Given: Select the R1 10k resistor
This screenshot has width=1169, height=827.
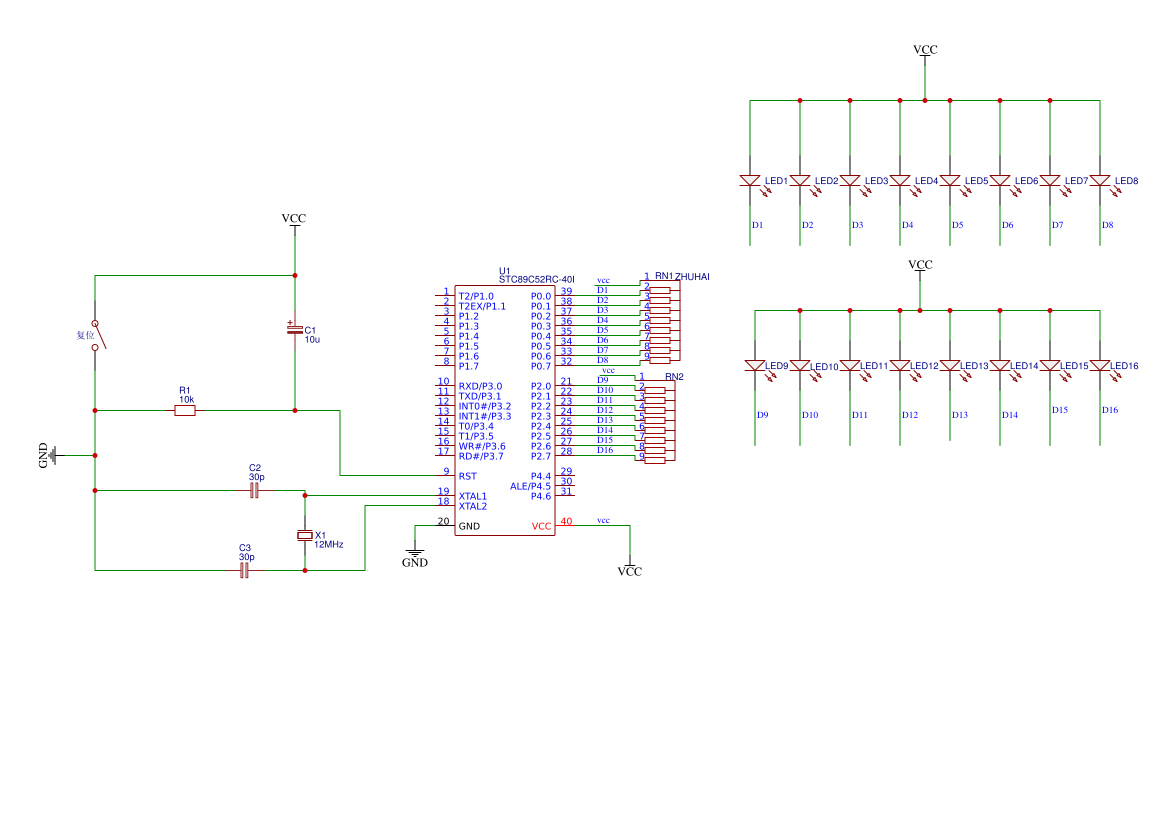Looking at the screenshot, I should tap(185, 410).
